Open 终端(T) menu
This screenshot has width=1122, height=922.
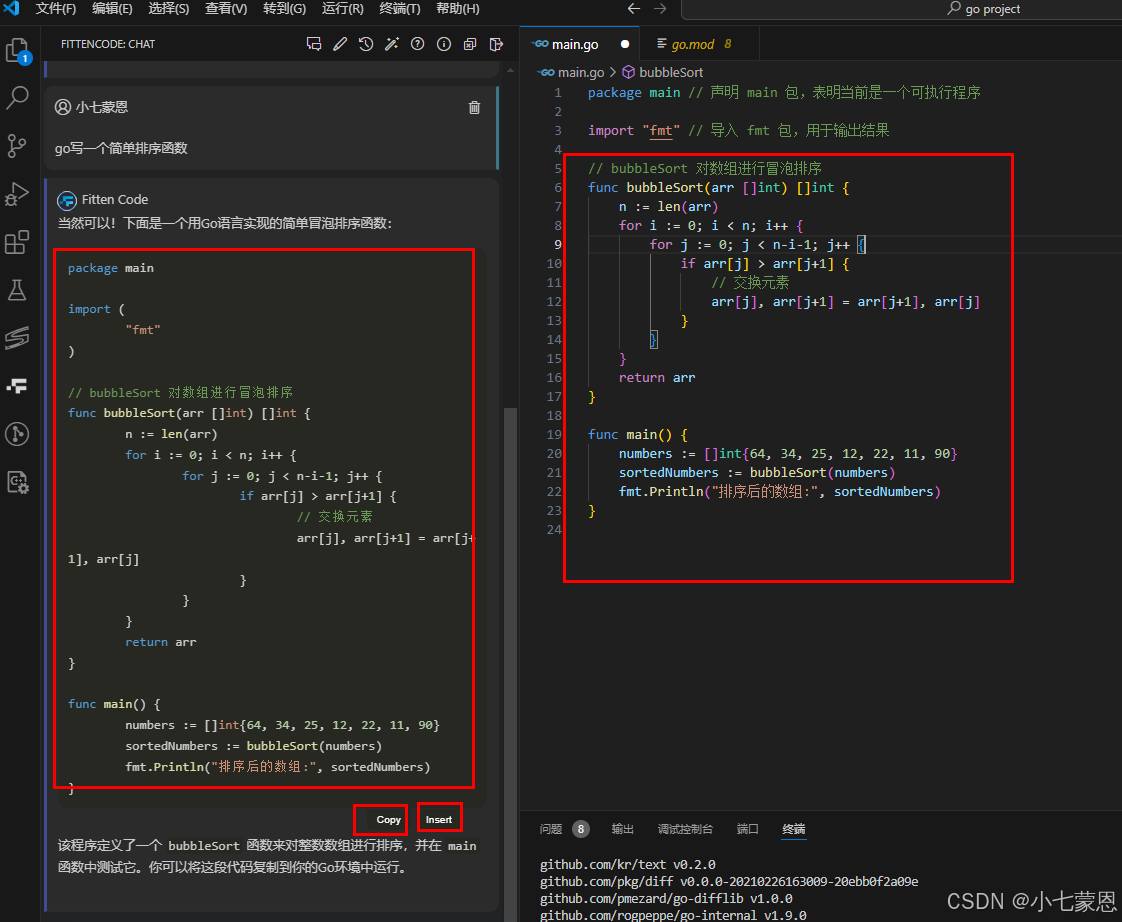point(400,9)
